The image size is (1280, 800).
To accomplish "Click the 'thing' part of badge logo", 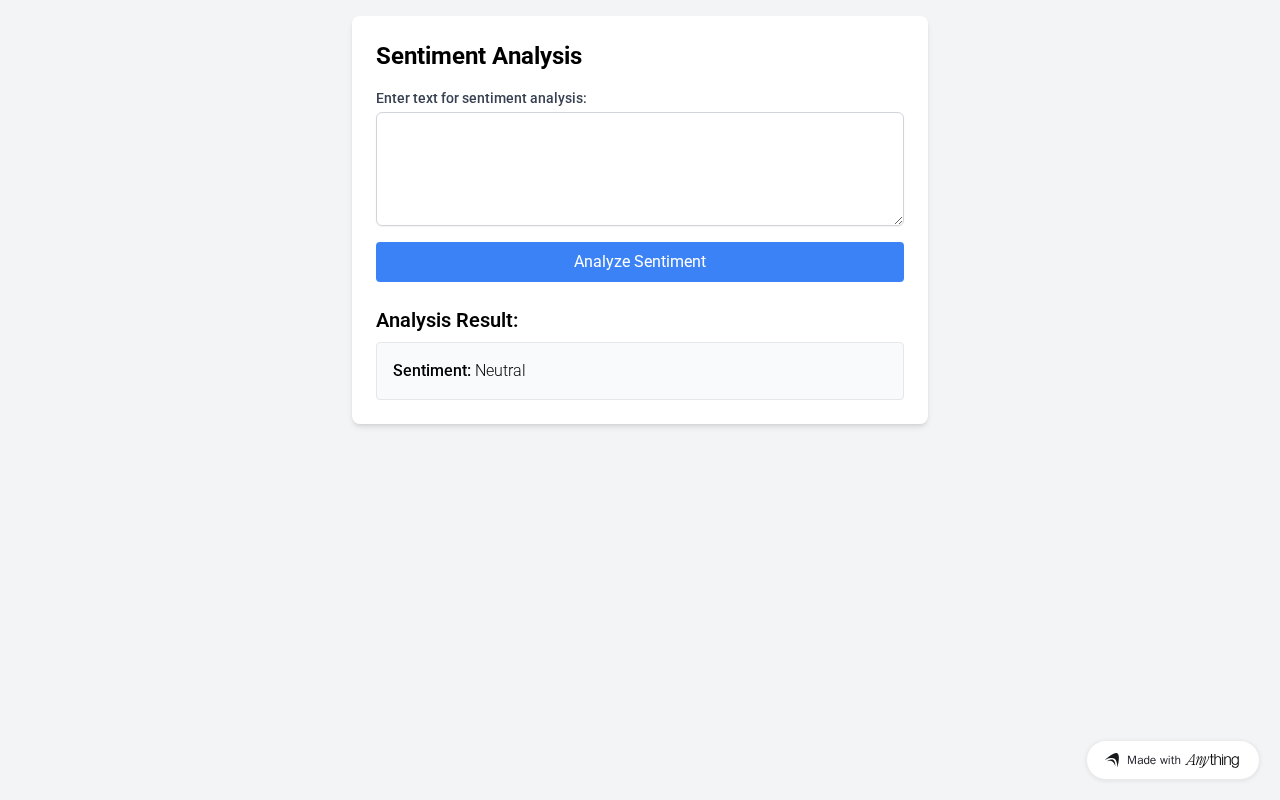I will coord(1225,760).
